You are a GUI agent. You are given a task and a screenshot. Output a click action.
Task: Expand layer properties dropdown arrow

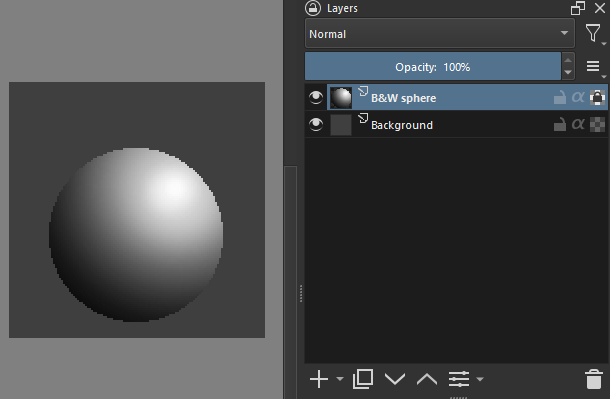click(480, 379)
